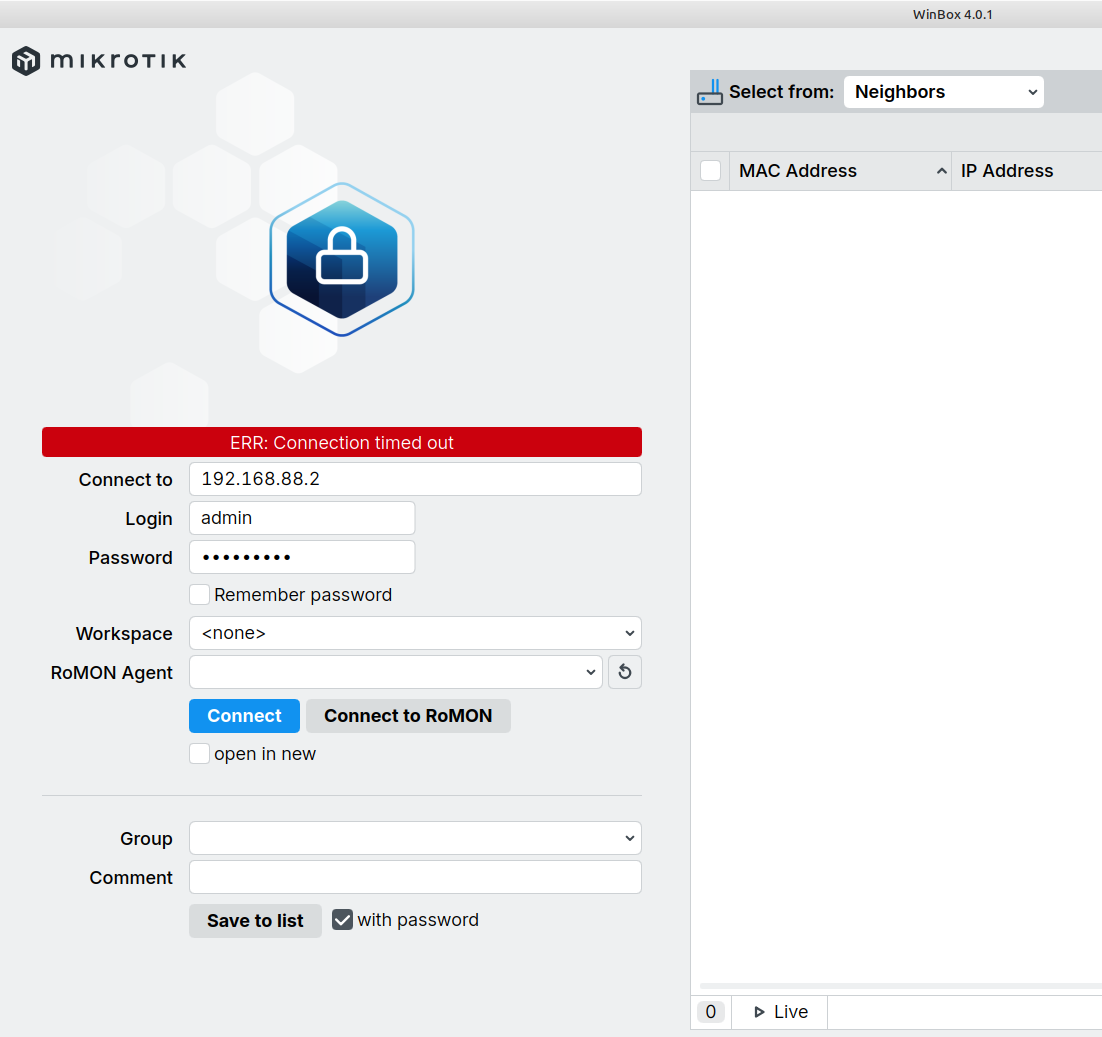The width and height of the screenshot is (1102, 1037).
Task: Click the Live play triangle icon
Action: (x=759, y=1012)
